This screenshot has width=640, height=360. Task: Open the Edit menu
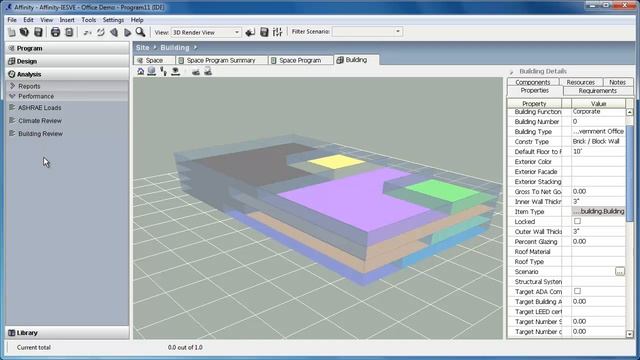(28, 20)
